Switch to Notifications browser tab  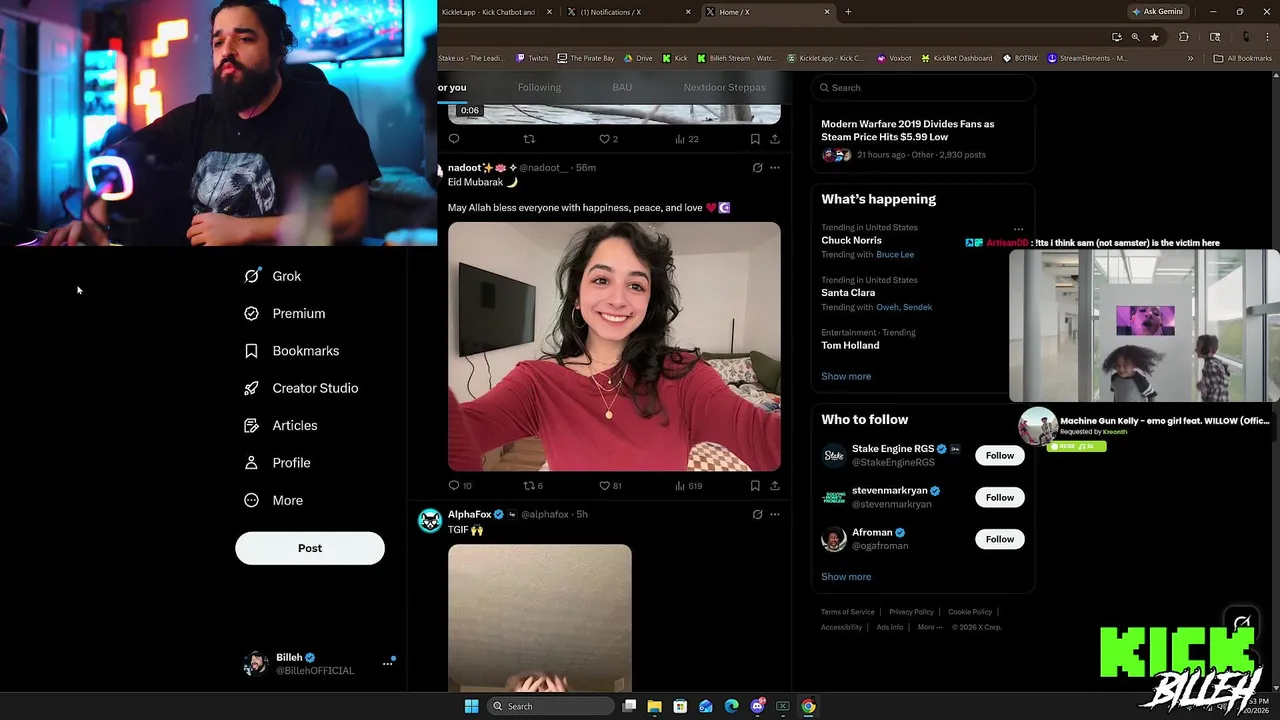[629, 12]
